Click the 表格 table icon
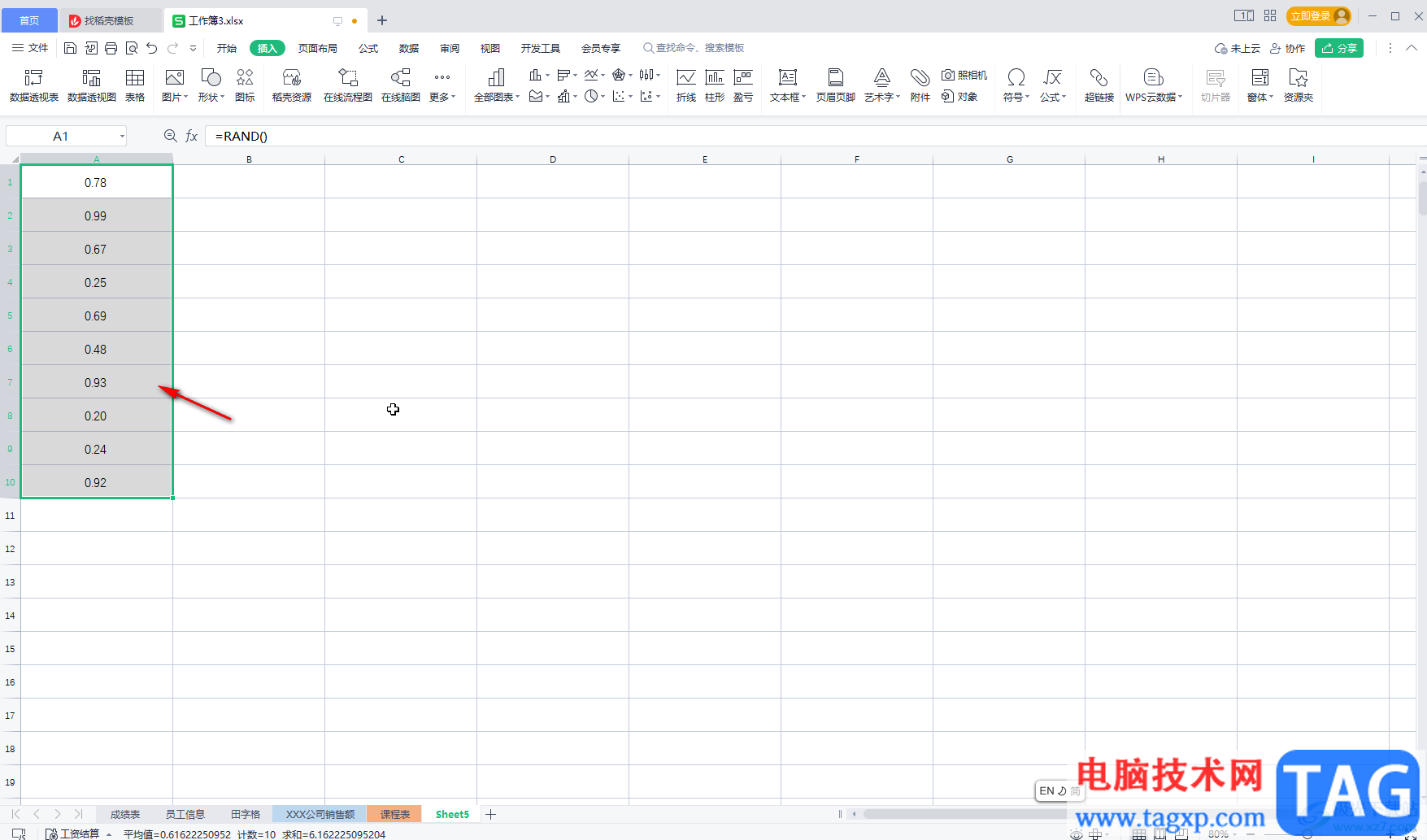The height and width of the screenshot is (840, 1427). [135, 85]
